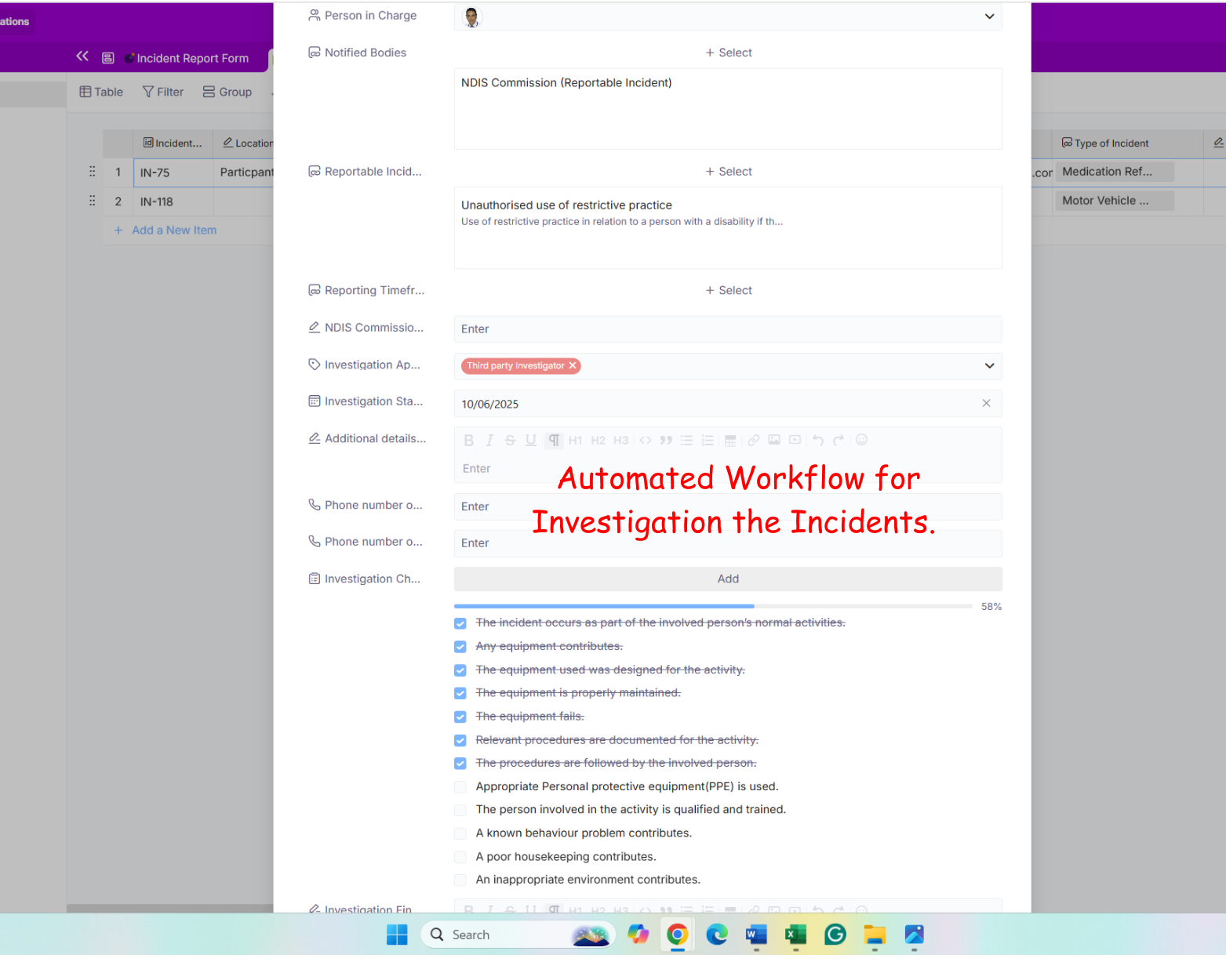Click the emoji icon in editor toolbar
Image resolution: width=1226 pixels, height=980 pixels.
click(x=861, y=441)
